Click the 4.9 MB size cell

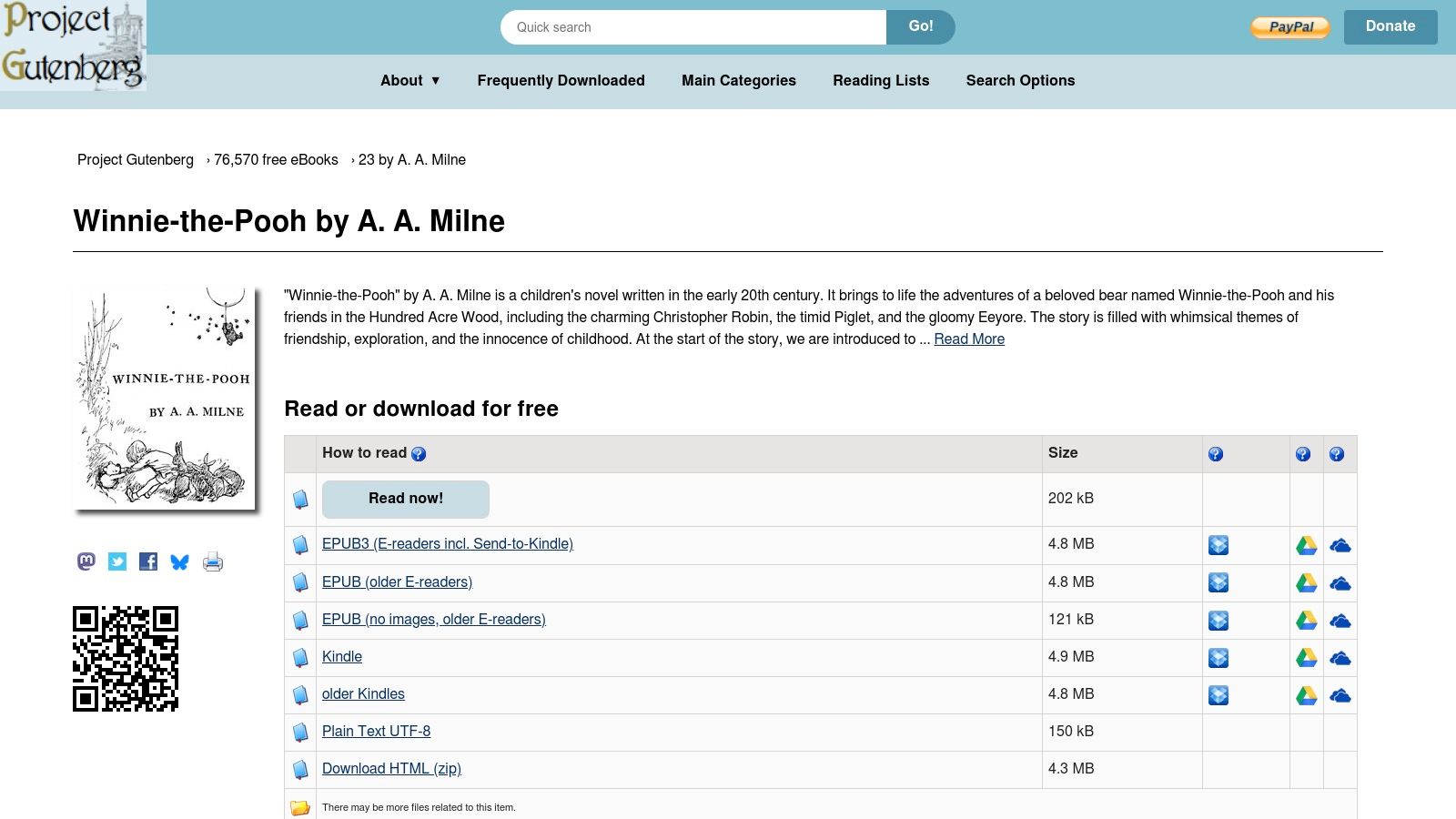(1122, 657)
